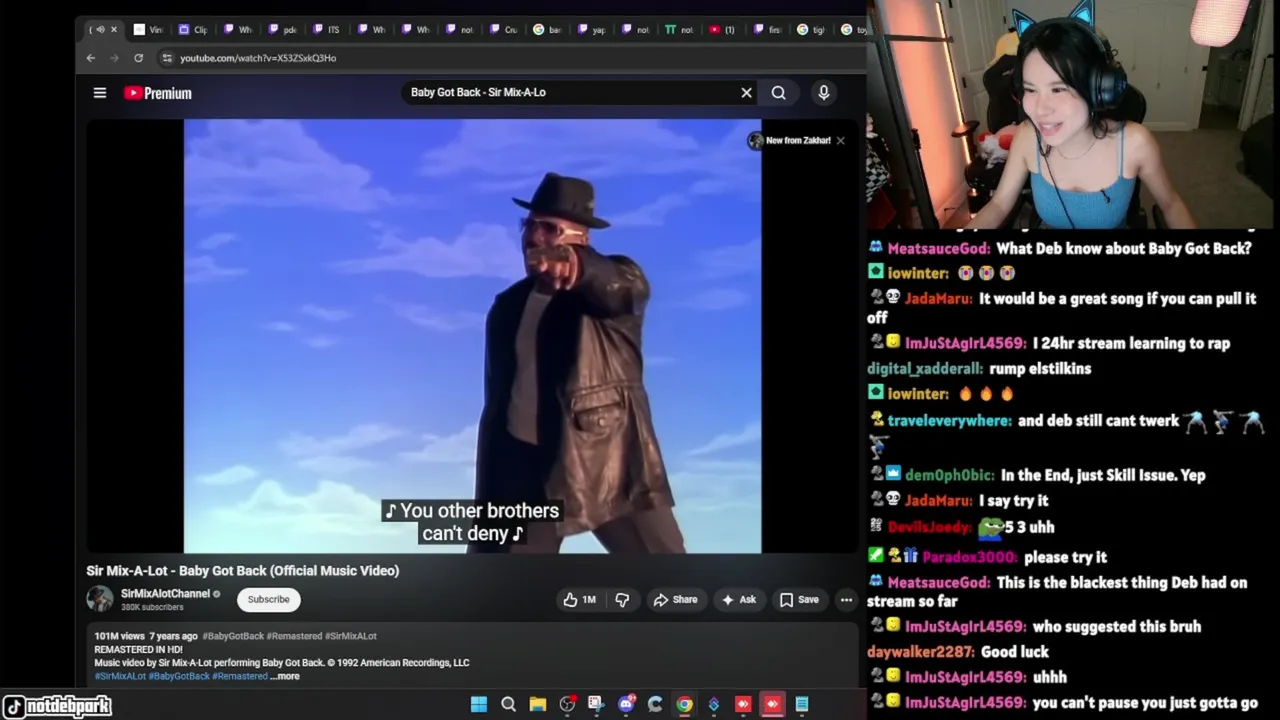Save the video to a playlist
The height and width of the screenshot is (720, 1280).
click(800, 599)
